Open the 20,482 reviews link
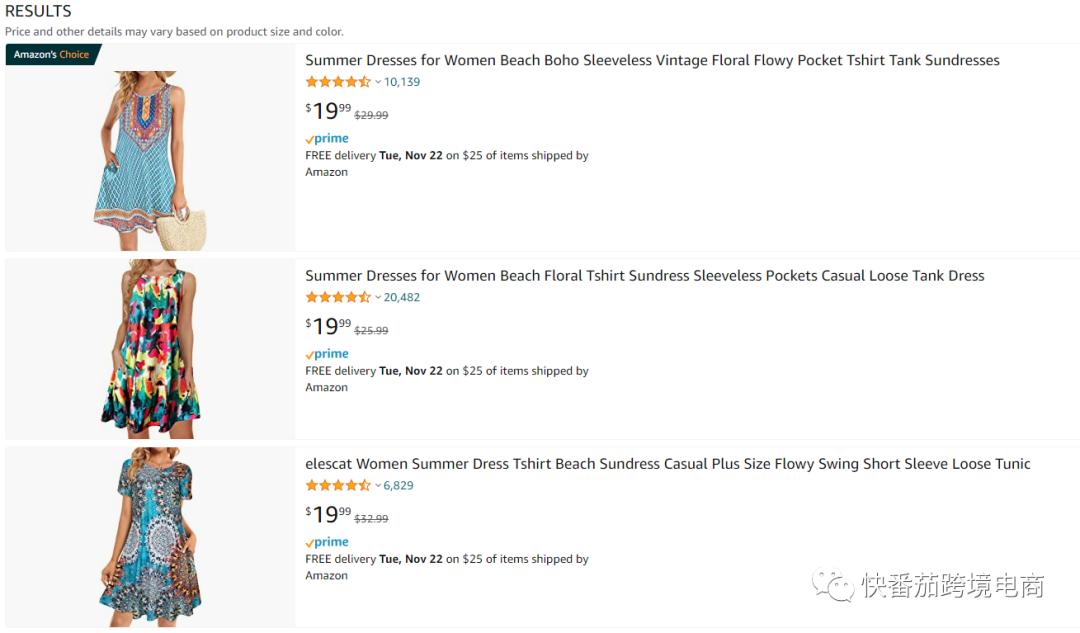 (x=402, y=297)
